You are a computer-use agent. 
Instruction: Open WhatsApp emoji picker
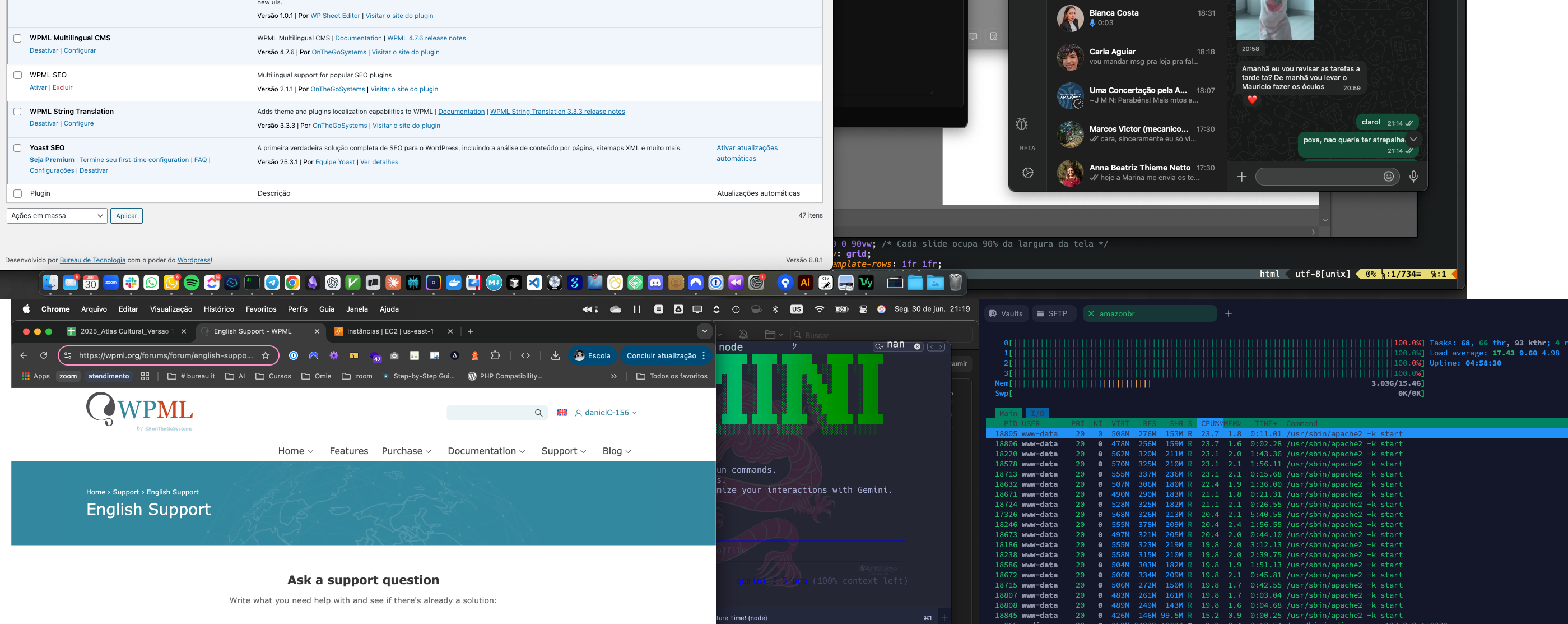point(1388,176)
